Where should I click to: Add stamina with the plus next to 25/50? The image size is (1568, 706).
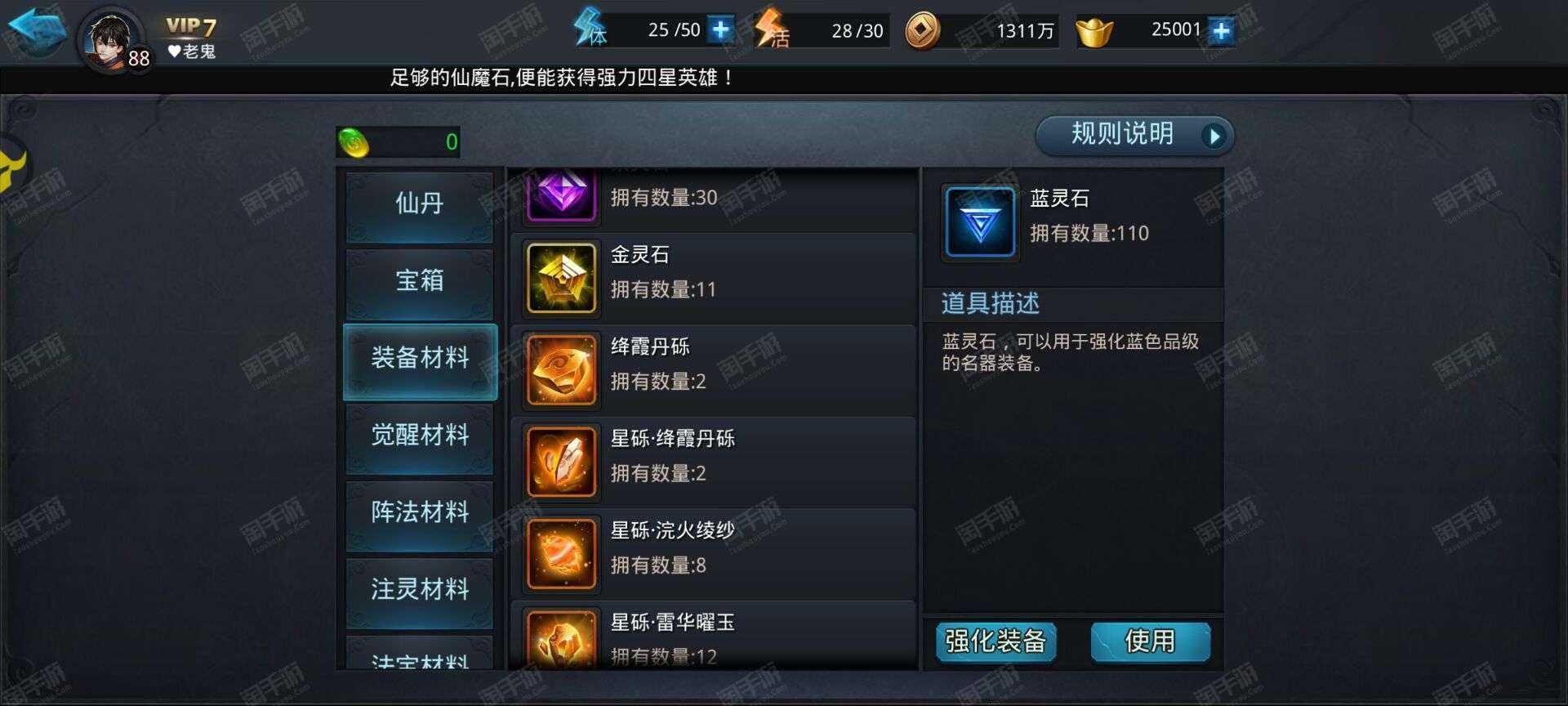[720, 30]
